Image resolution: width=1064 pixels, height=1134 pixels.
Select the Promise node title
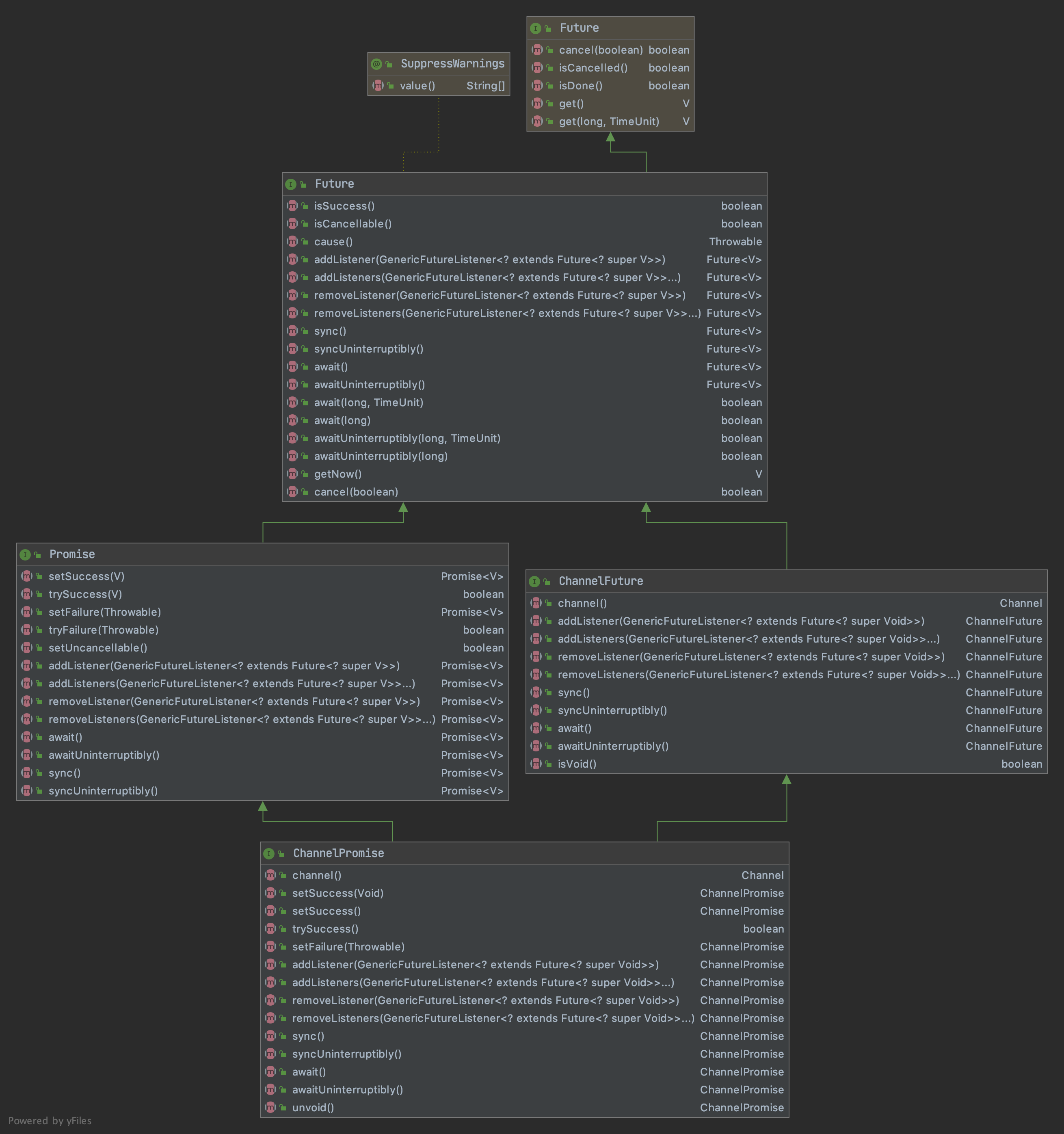(x=72, y=554)
